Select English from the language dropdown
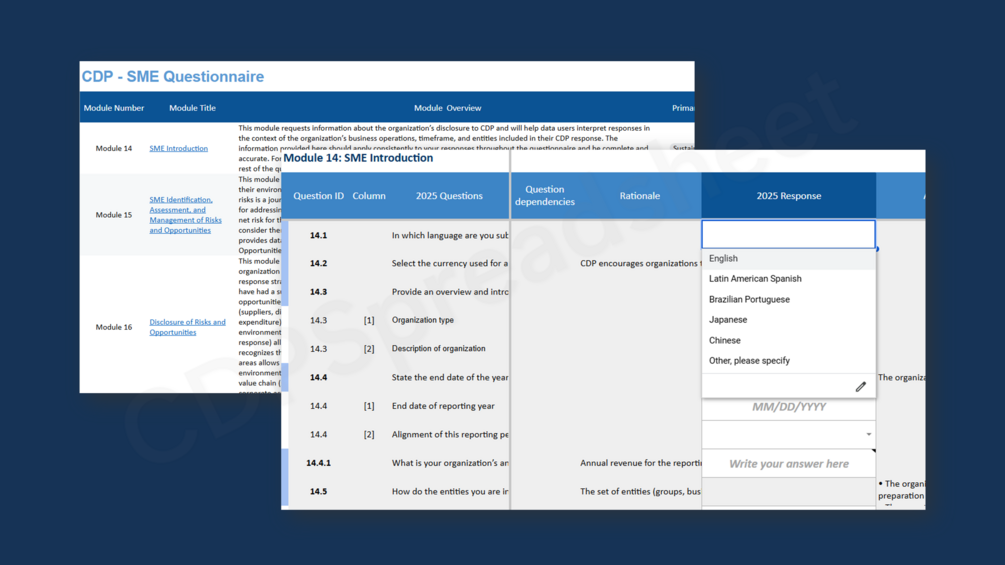 (788, 259)
